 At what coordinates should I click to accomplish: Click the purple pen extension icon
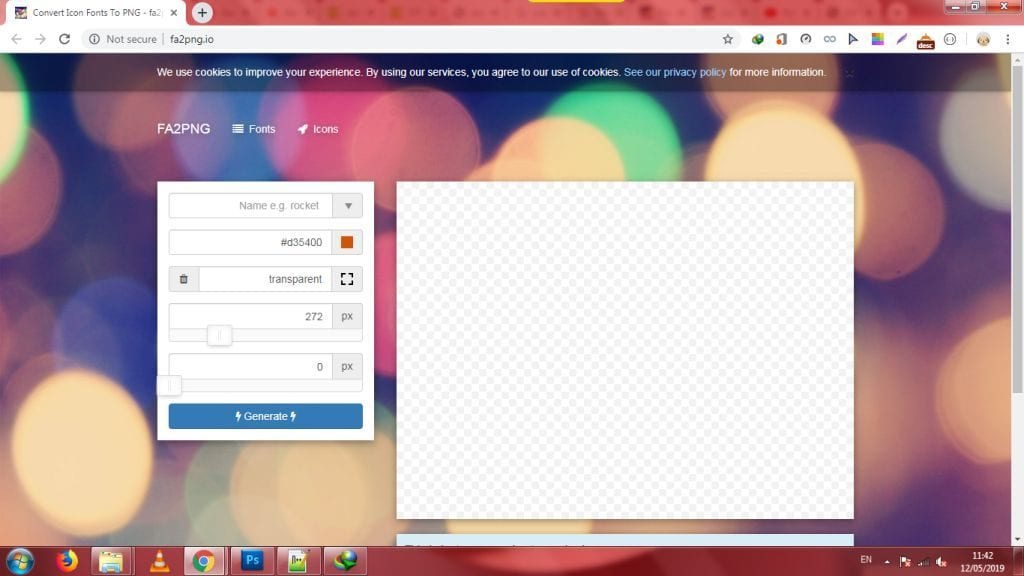click(901, 39)
